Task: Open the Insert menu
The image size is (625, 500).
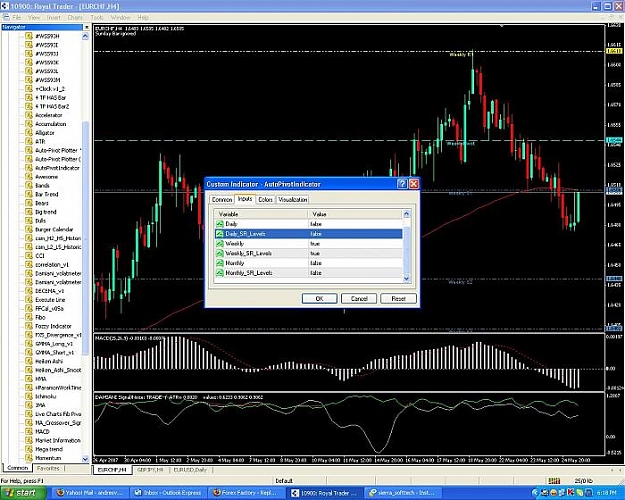Action: 53,18
